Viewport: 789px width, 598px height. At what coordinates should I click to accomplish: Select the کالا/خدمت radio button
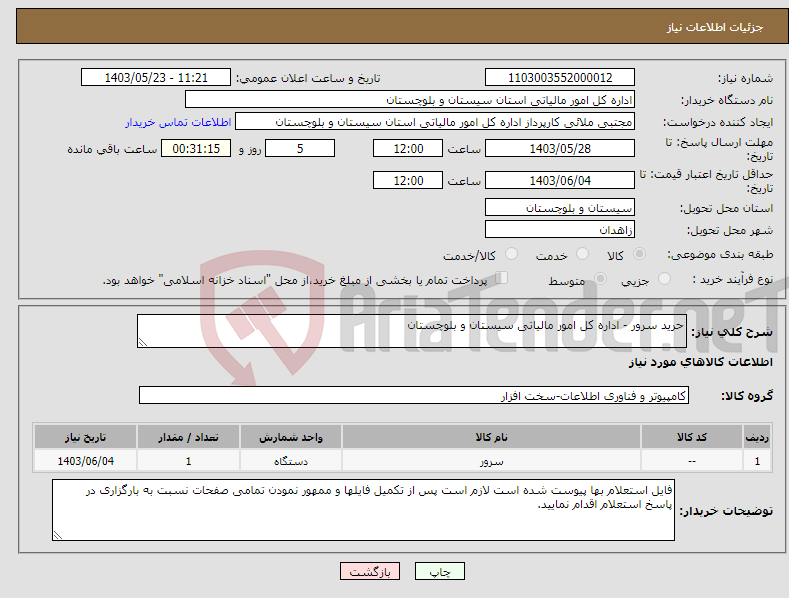click(511, 254)
